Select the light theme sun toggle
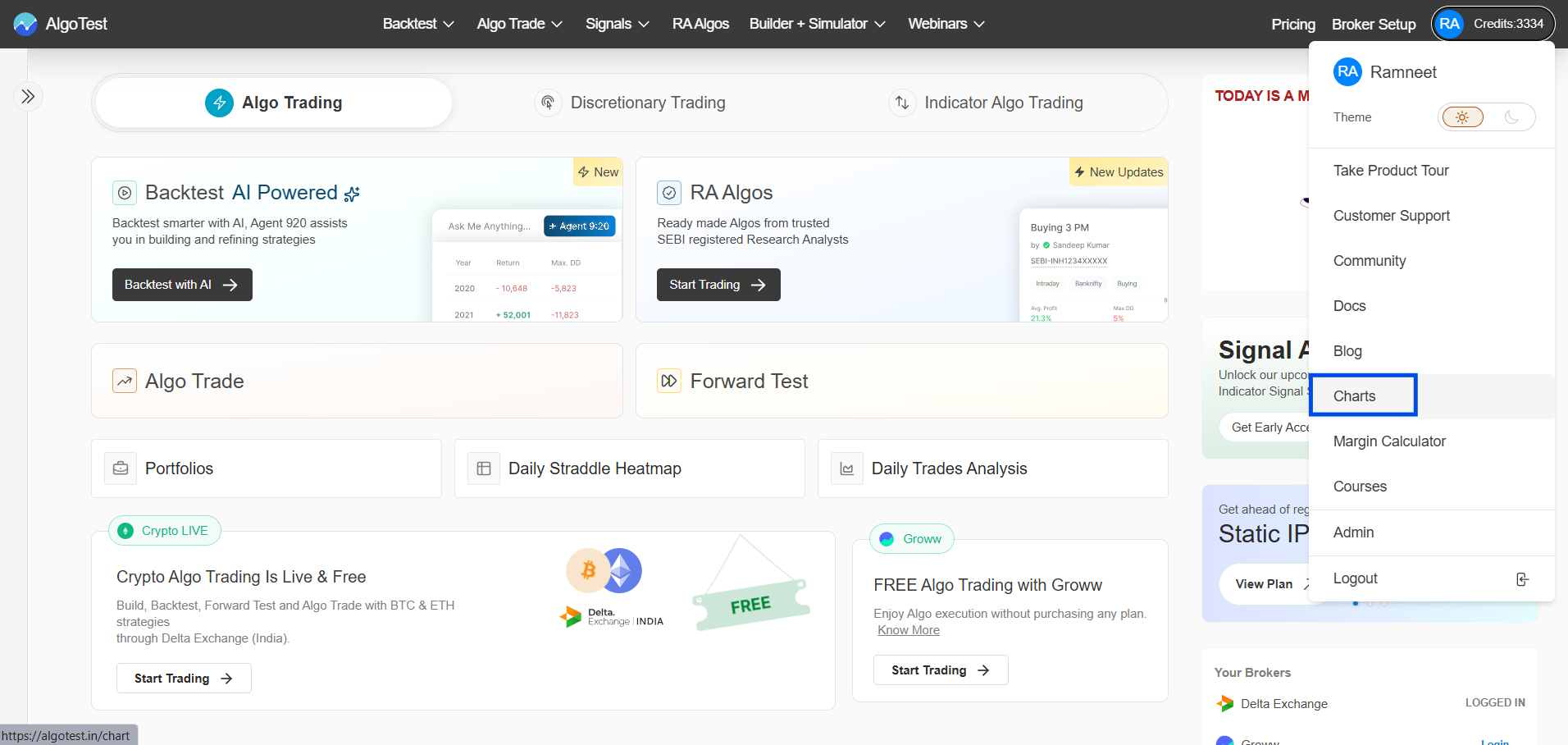The width and height of the screenshot is (1568, 745). pyautogui.click(x=1462, y=117)
